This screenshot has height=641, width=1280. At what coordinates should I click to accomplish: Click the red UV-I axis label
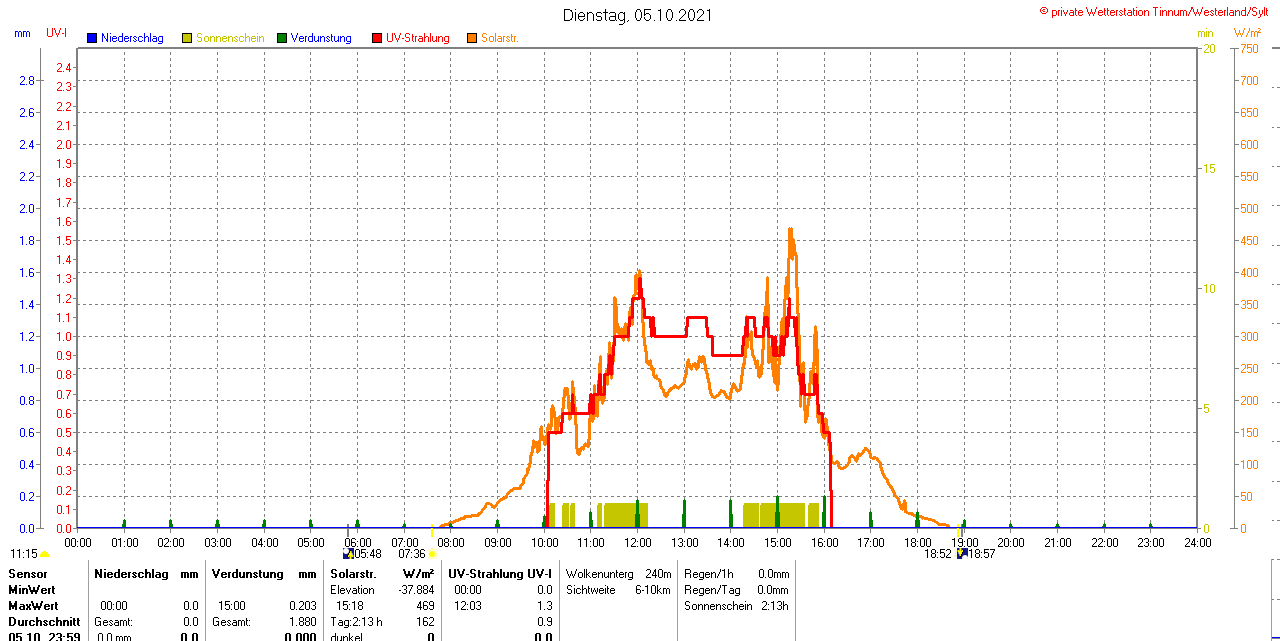pyautogui.click(x=57, y=33)
